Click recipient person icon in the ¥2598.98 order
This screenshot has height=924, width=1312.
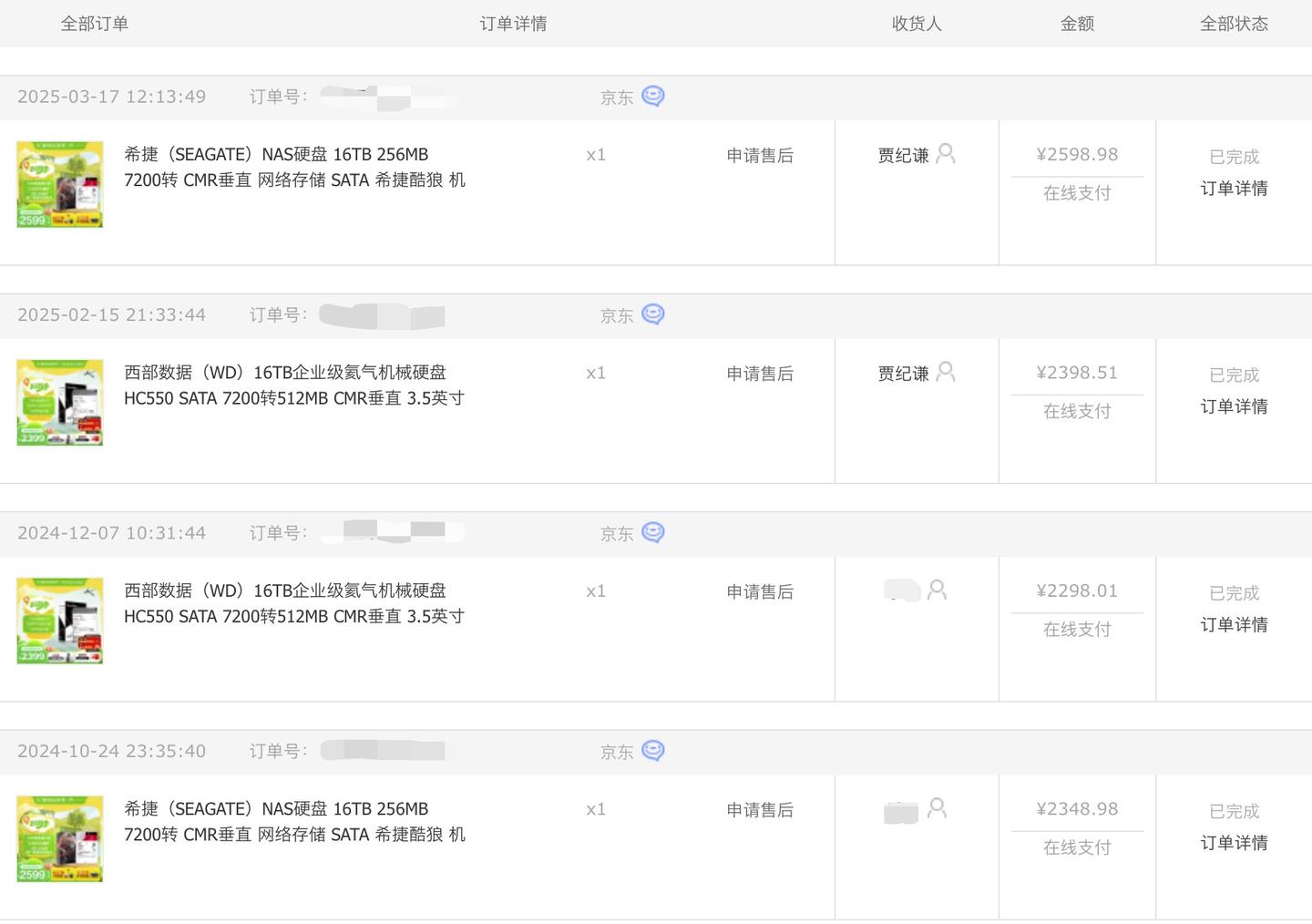pyautogui.click(x=946, y=153)
